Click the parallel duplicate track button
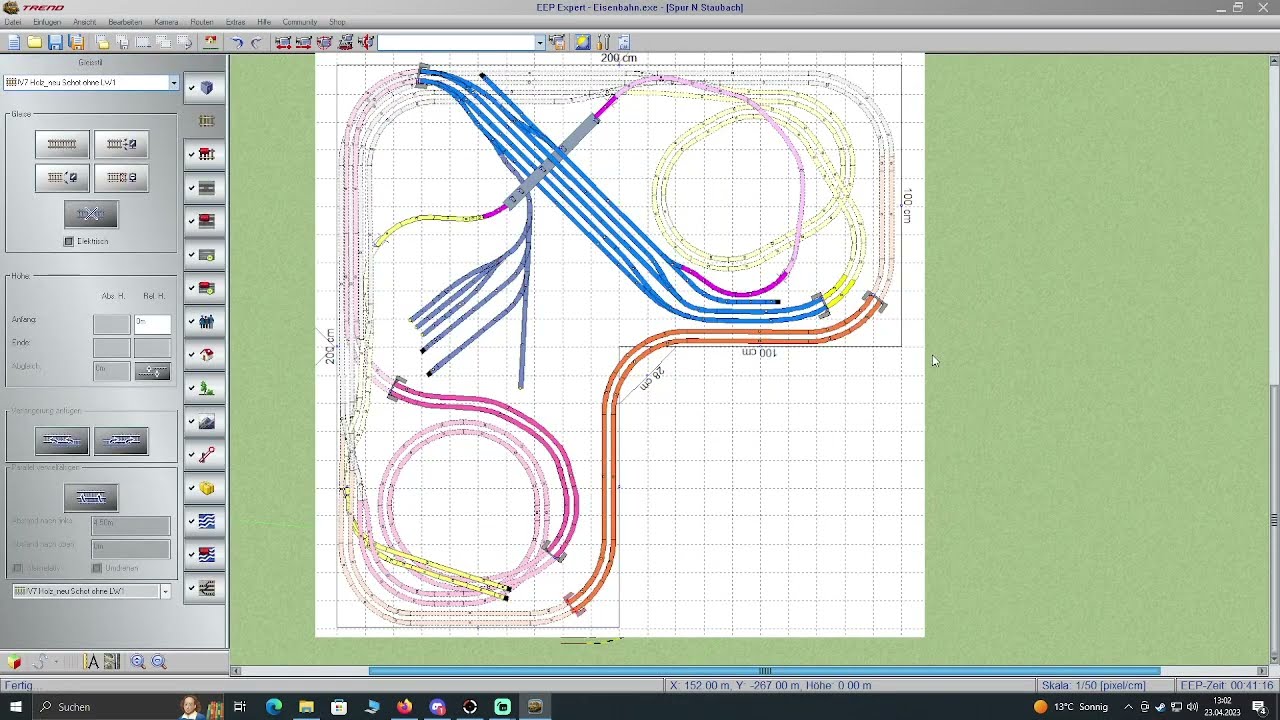1280x720 pixels. (x=91, y=498)
